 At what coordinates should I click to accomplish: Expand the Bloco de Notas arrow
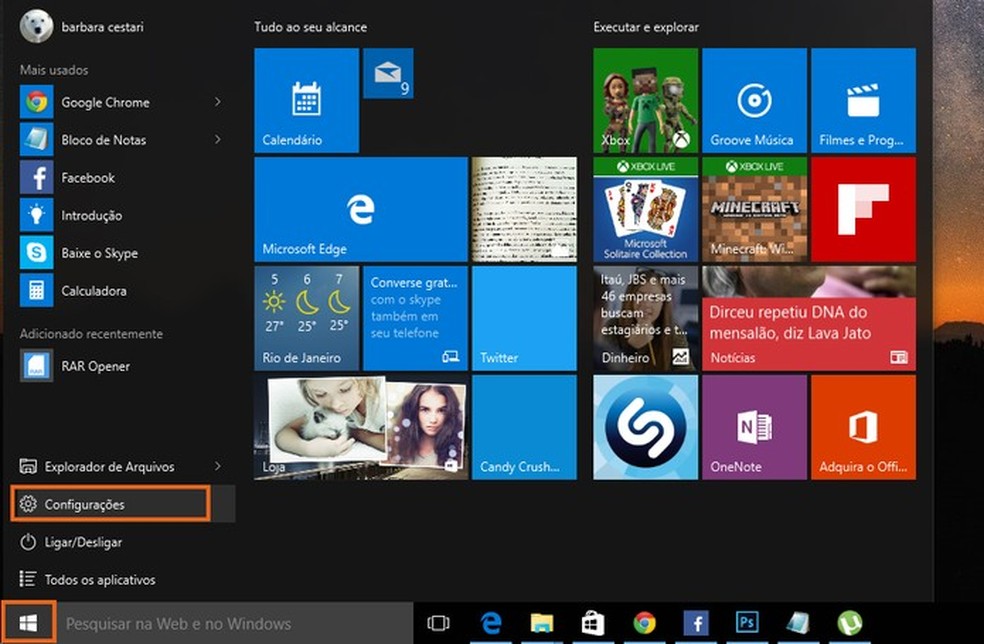[x=218, y=140]
